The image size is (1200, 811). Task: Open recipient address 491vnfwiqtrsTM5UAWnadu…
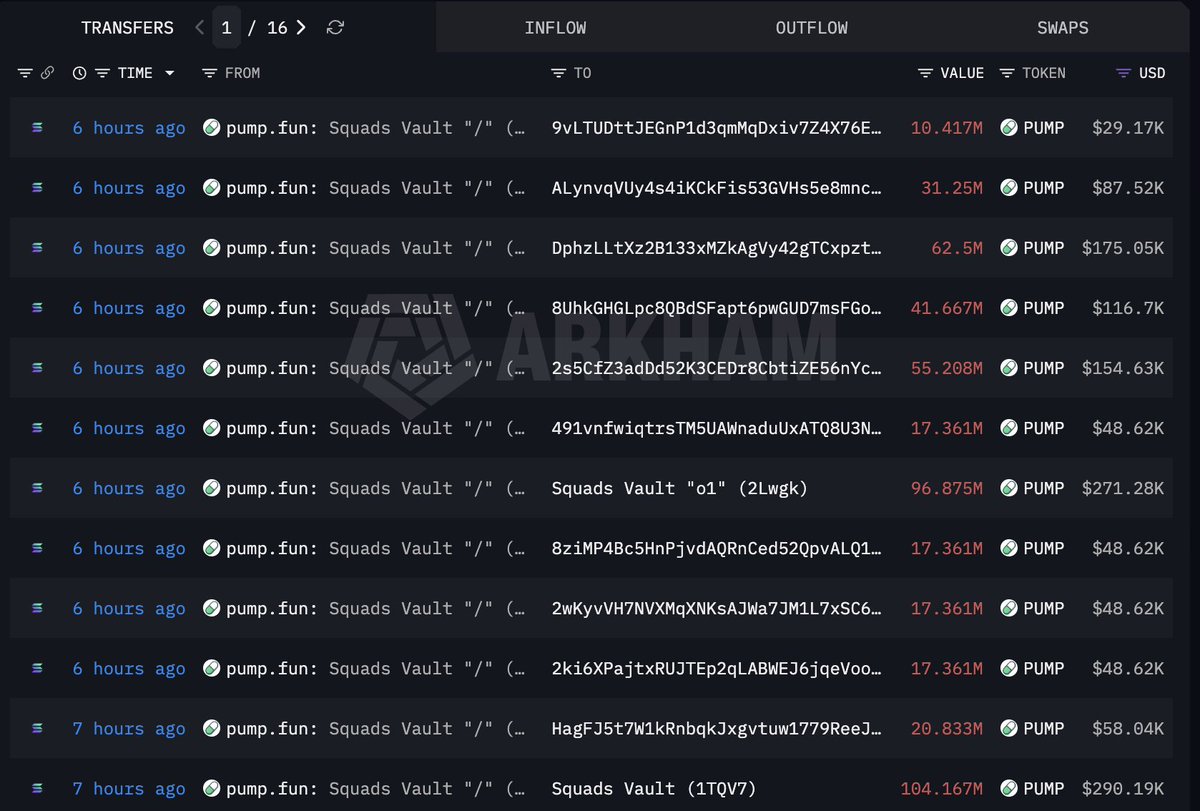pyautogui.click(x=717, y=428)
